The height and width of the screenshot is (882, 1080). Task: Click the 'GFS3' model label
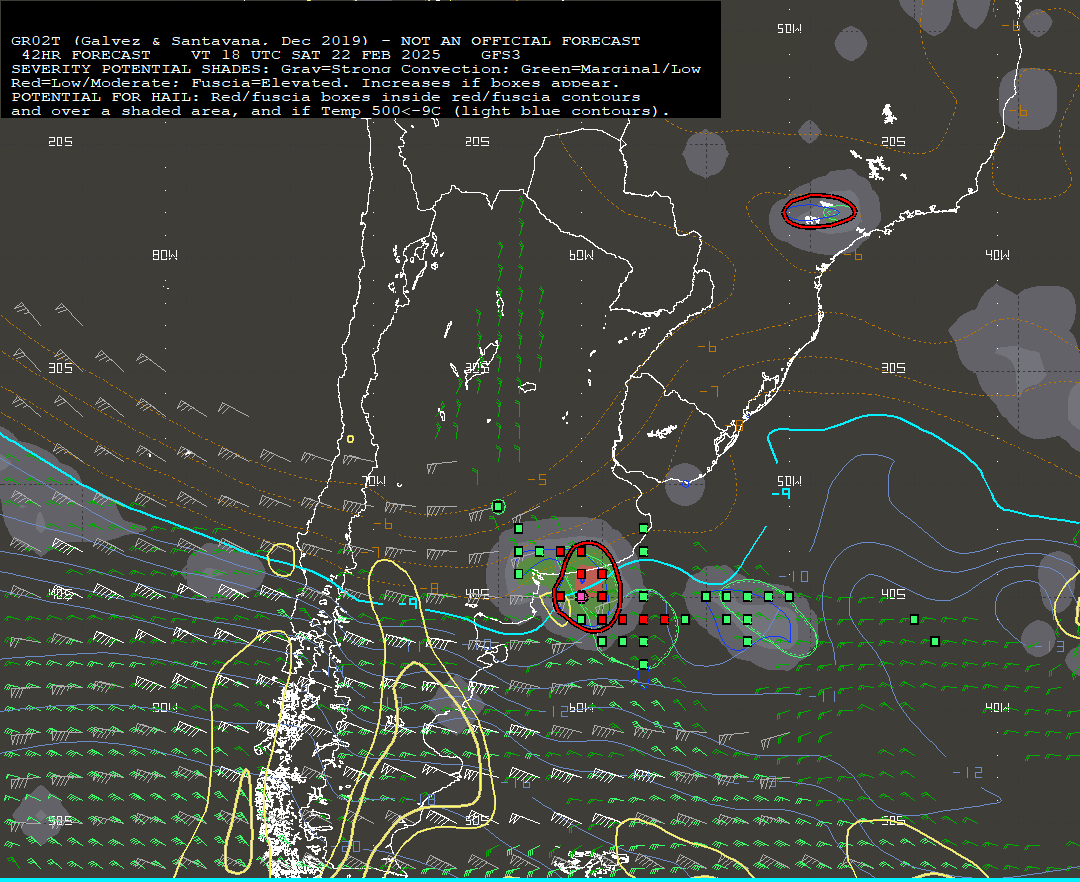click(501, 55)
